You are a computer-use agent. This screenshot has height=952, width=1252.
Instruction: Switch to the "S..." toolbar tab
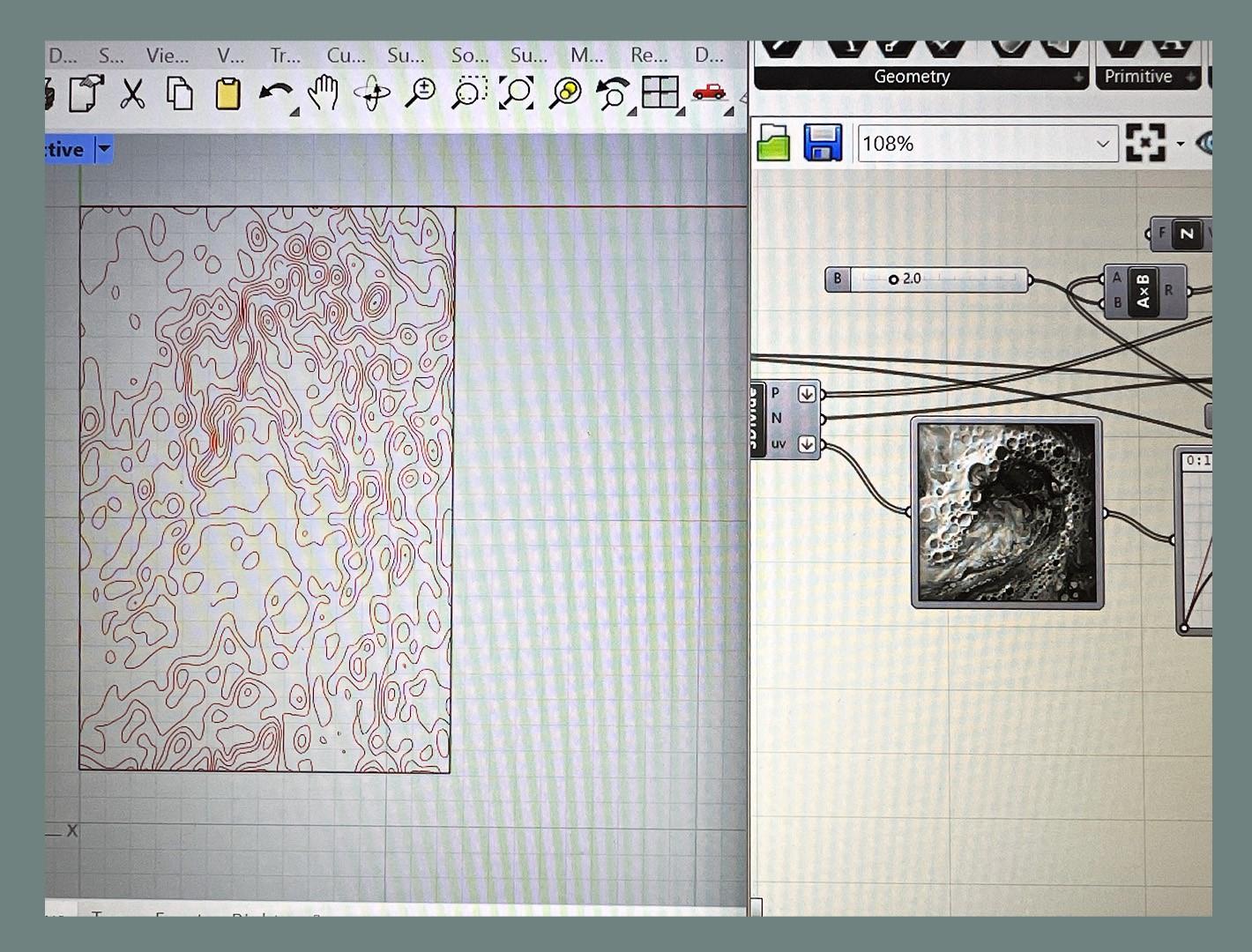pos(111,56)
